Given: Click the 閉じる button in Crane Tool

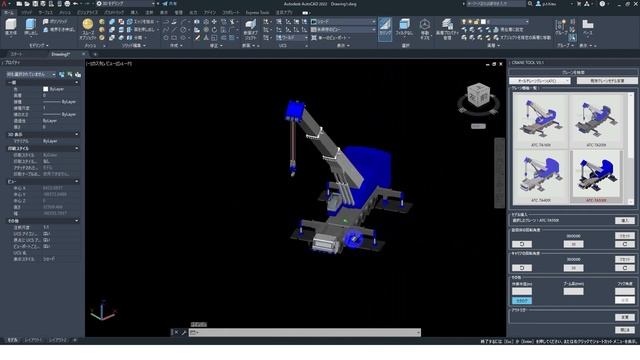Looking at the screenshot, I should point(624,330).
